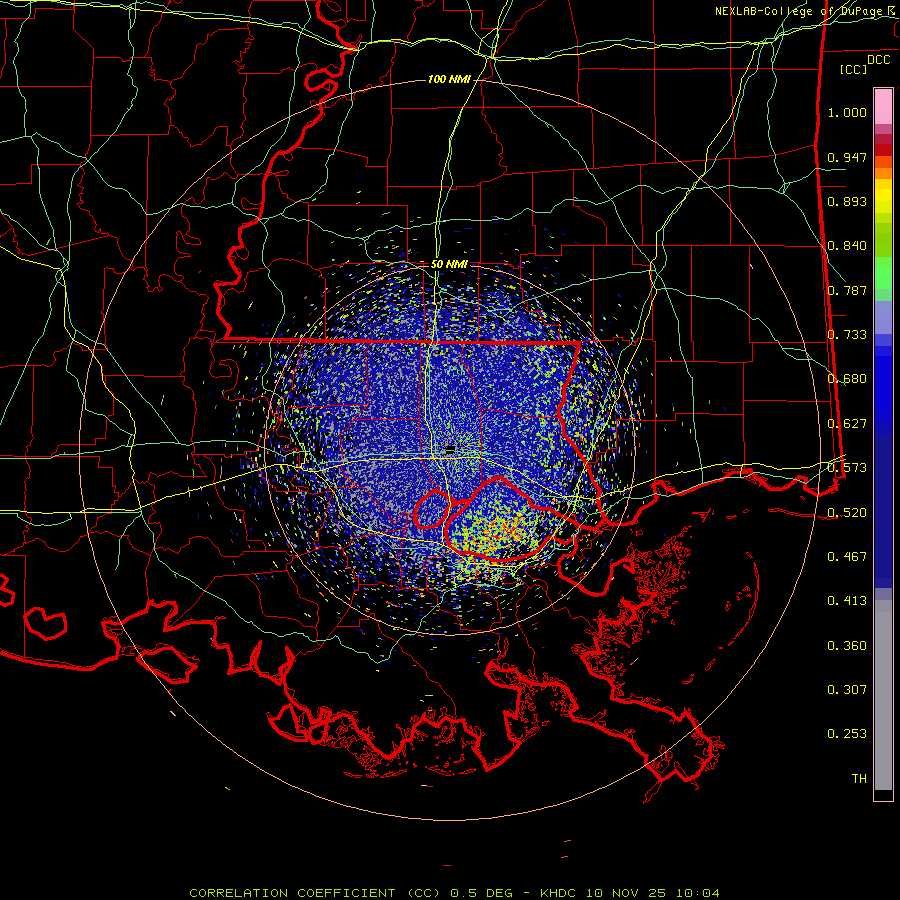Click the red swatch on the color bar
Image resolution: width=900 pixels, height=900 pixels.
coord(883,150)
